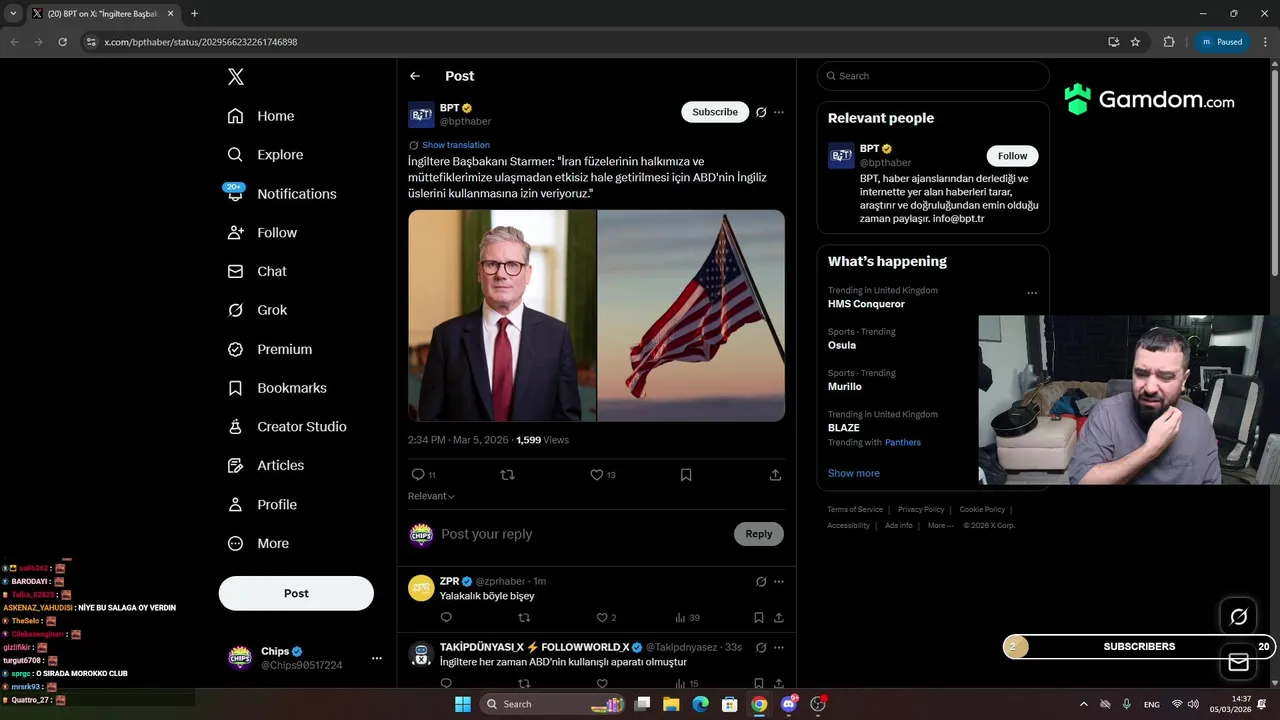Follow BPT in Relevant people
Viewport: 1280px width, 720px height.
1012,156
